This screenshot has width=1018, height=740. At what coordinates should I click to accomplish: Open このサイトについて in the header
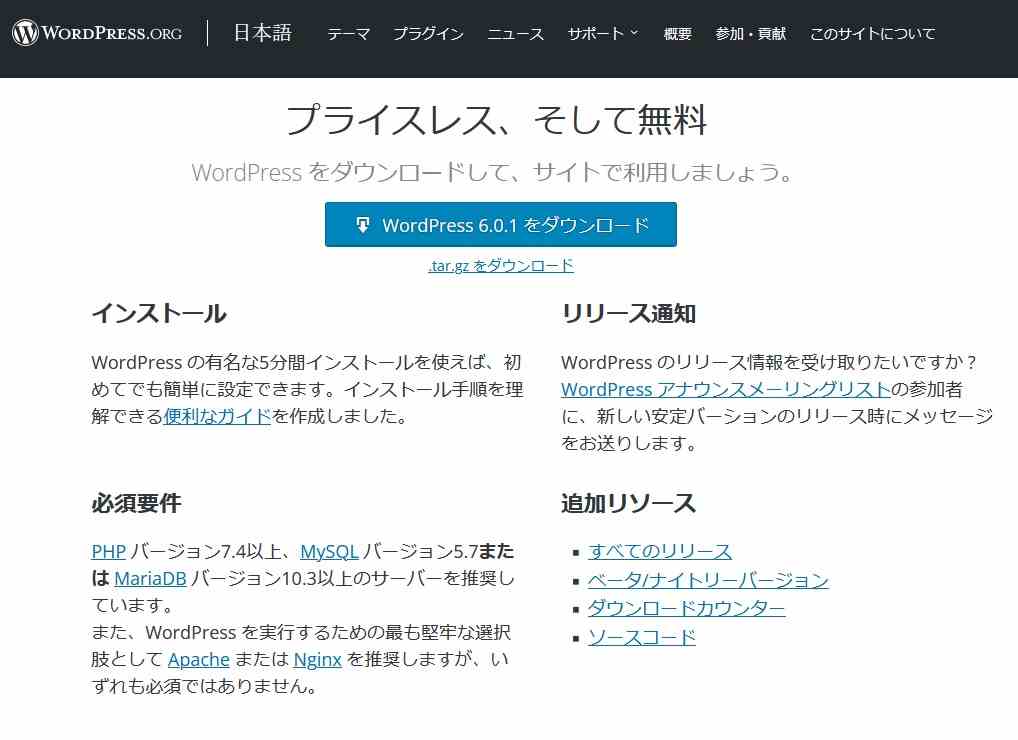(x=872, y=33)
